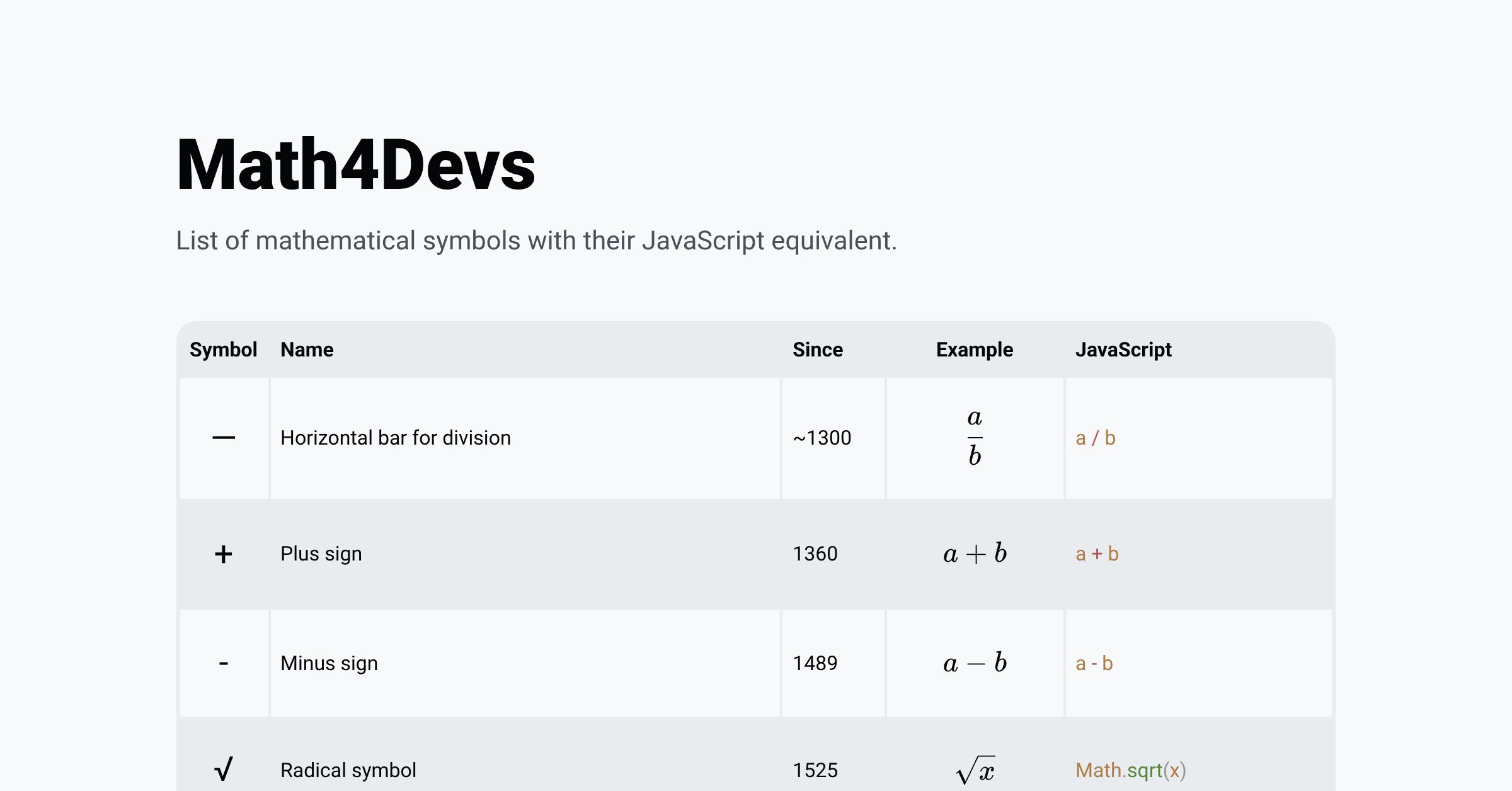Image resolution: width=1512 pixels, height=791 pixels.
Task: Click the 'a + b' JavaScript code
Action: point(1097,554)
